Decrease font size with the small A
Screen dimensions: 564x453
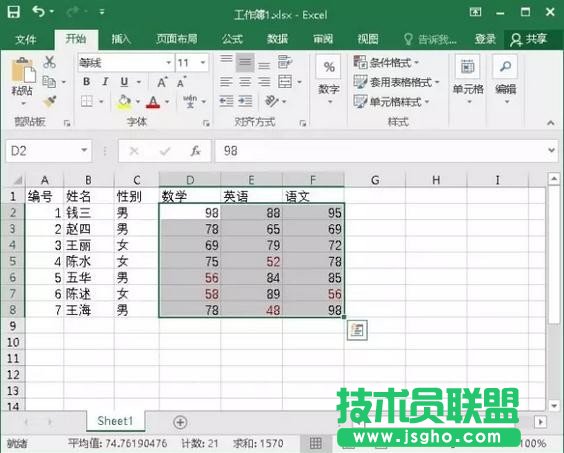click(x=182, y=82)
